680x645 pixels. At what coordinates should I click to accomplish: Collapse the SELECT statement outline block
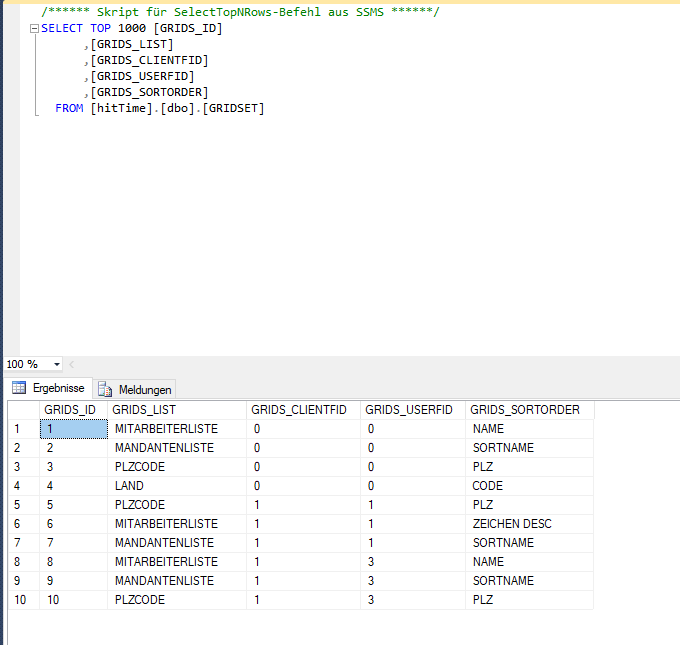click(34, 29)
